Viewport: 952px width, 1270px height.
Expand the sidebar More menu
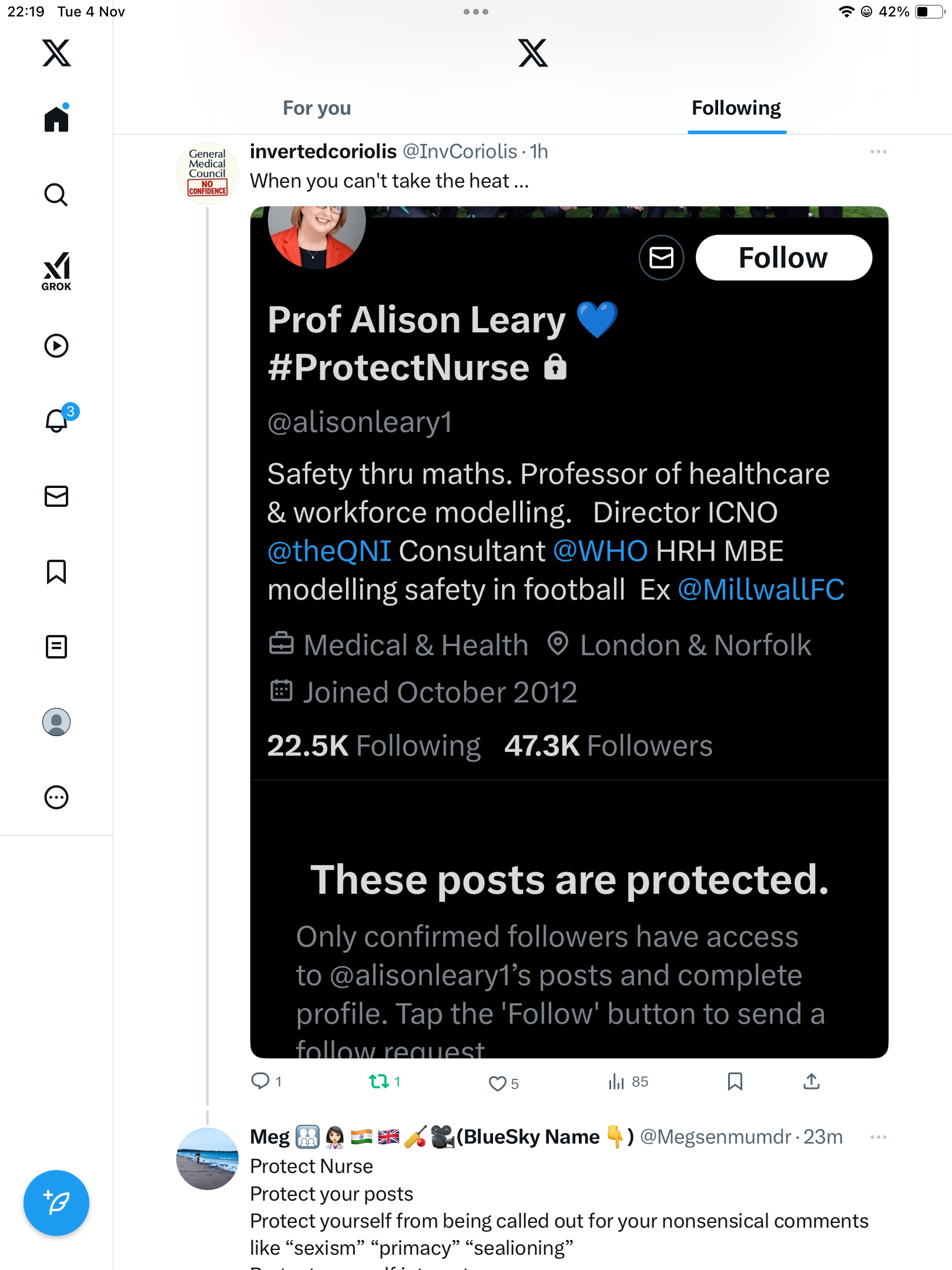(56, 797)
